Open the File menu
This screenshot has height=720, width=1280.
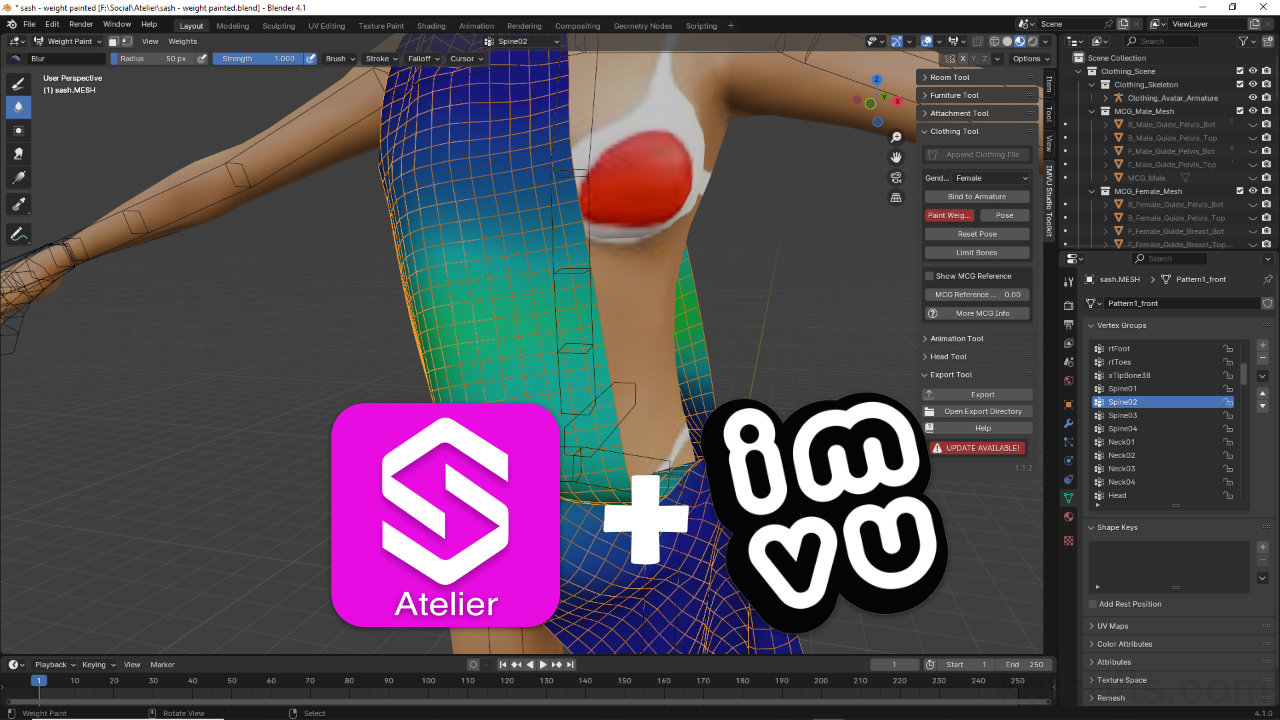click(x=29, y=24)
